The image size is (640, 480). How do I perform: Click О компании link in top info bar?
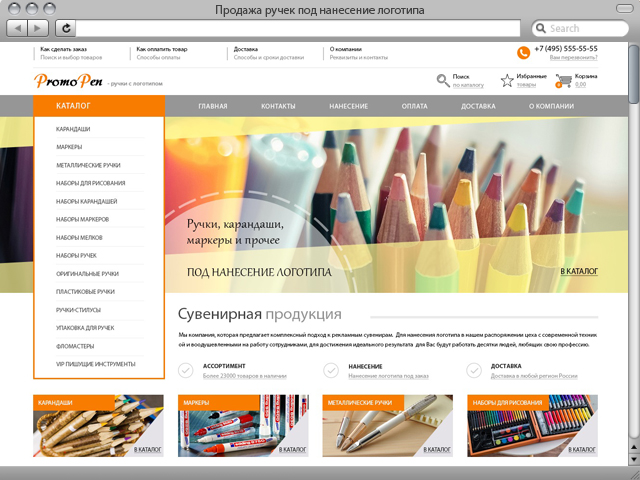(346, 49)
